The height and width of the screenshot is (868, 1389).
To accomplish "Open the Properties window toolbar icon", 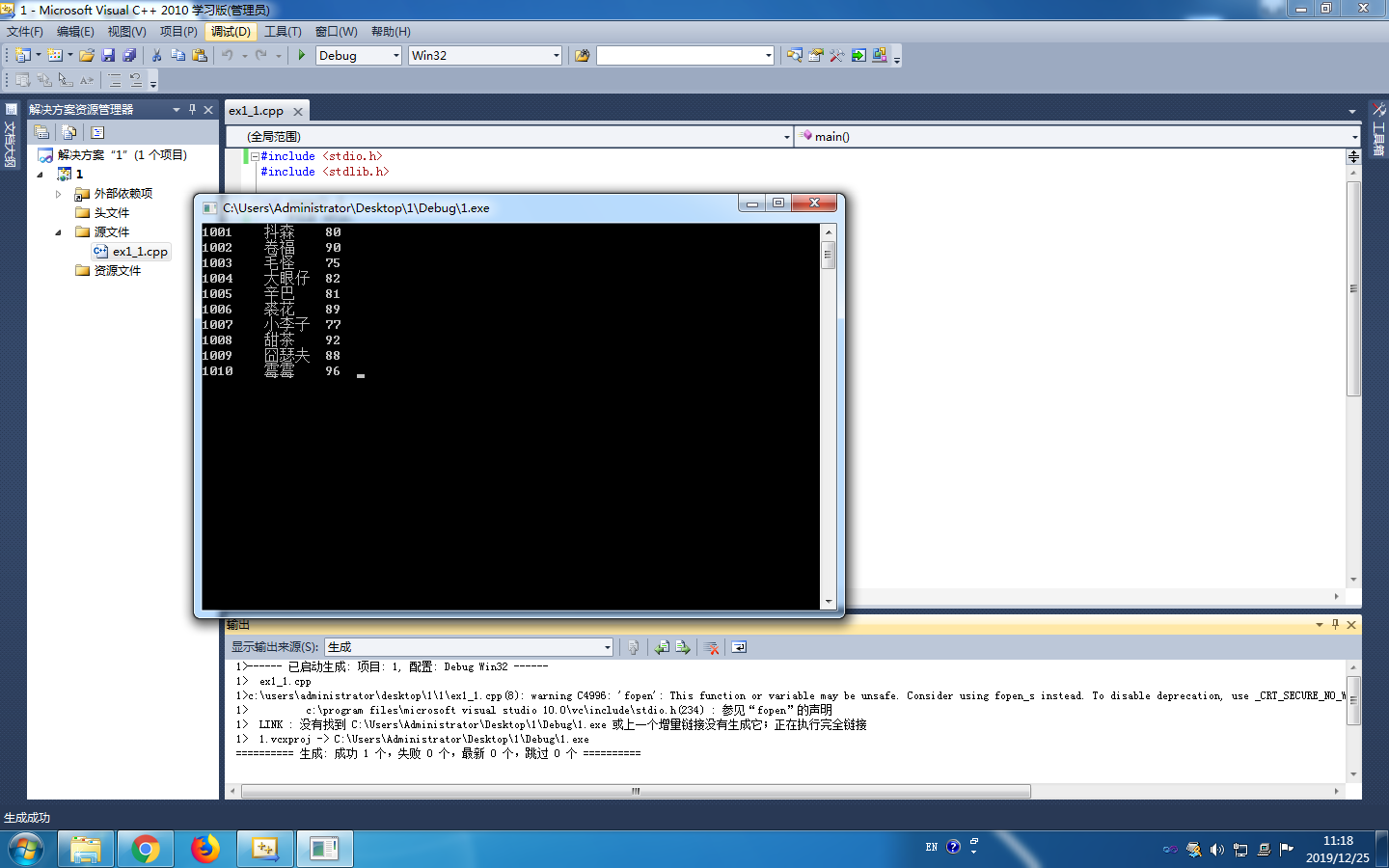I will click(x=815, y=55).
